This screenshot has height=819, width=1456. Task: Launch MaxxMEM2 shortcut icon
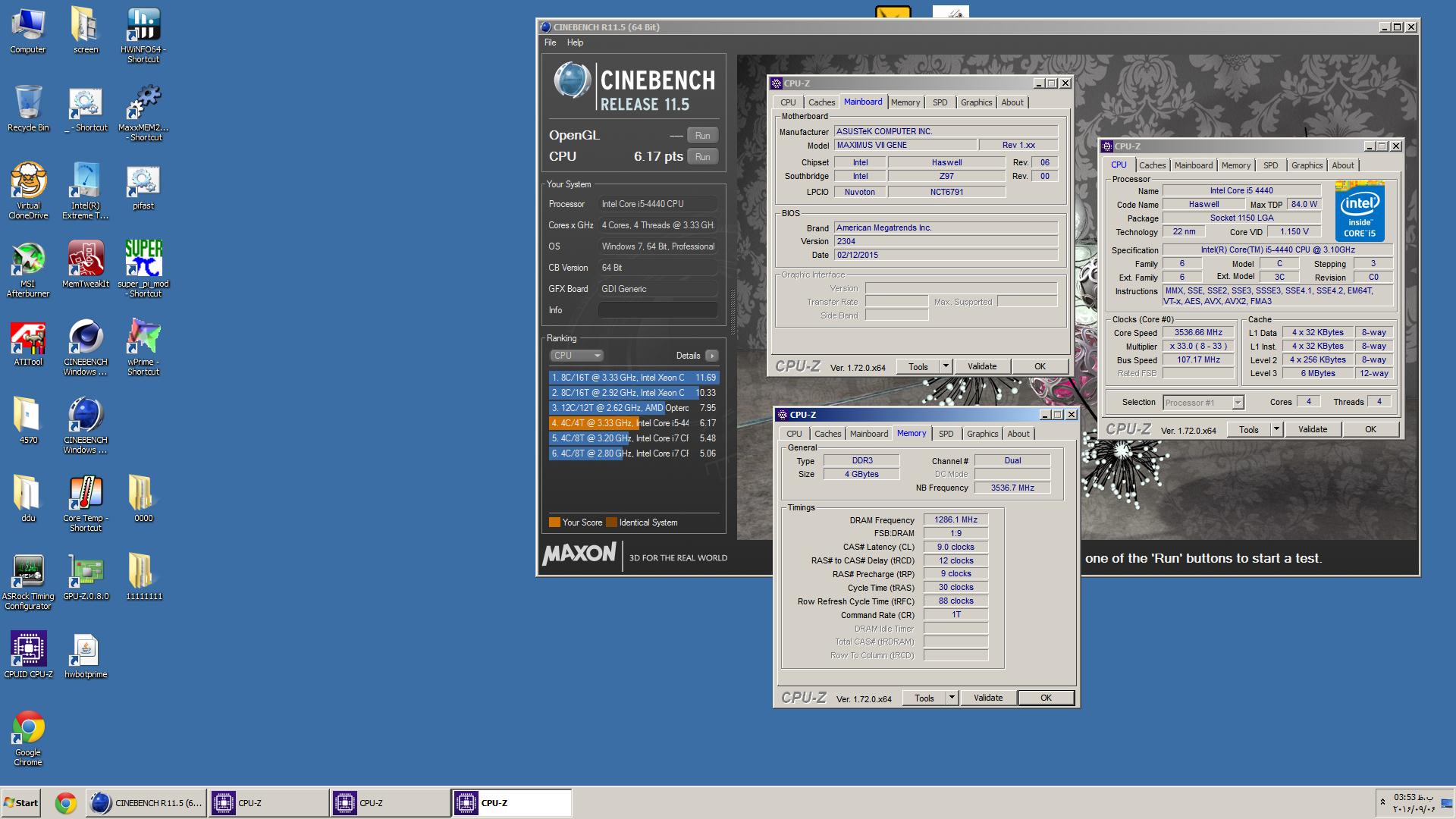click(143, 113)
